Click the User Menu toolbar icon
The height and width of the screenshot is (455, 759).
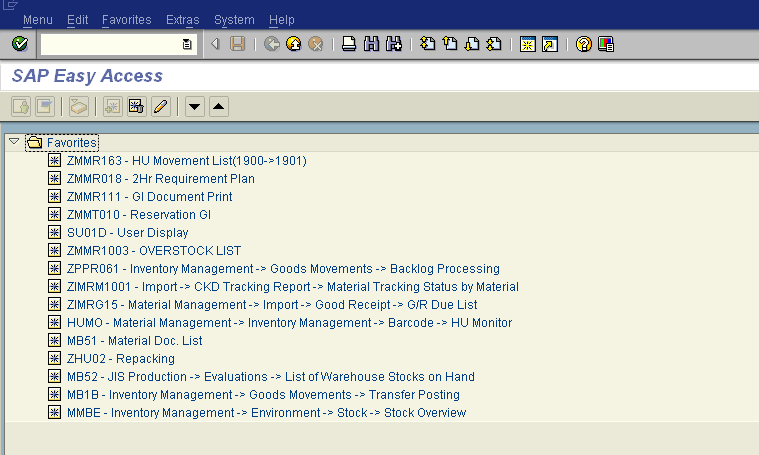(21, 106)
